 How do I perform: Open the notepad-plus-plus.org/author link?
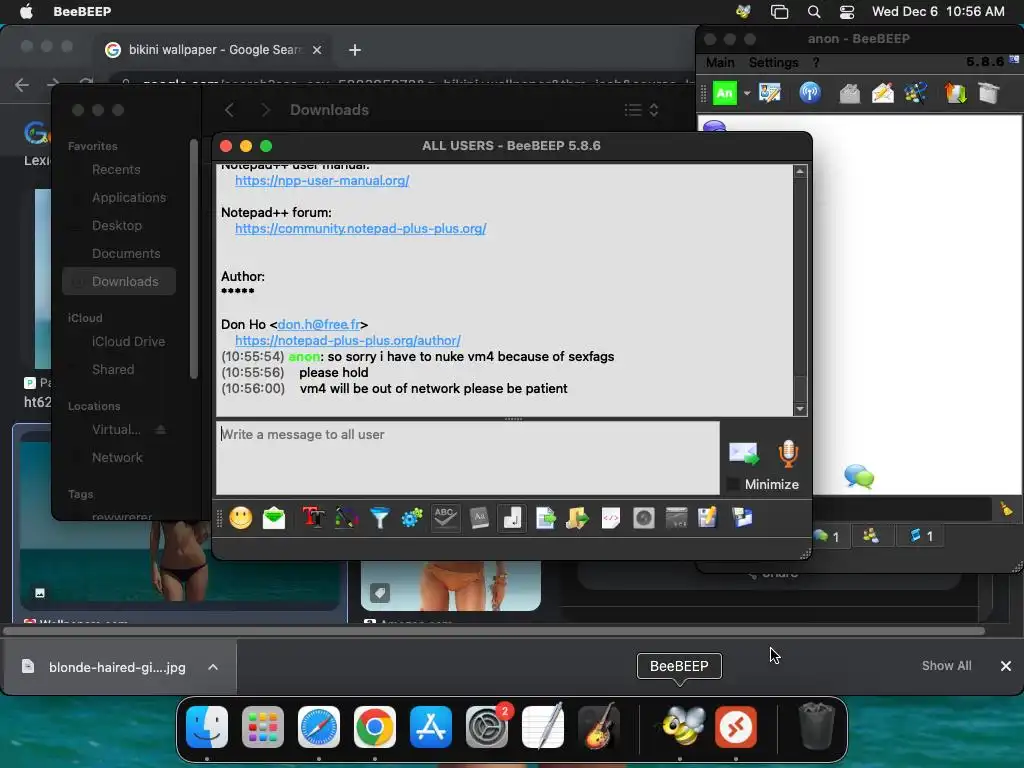347,341
